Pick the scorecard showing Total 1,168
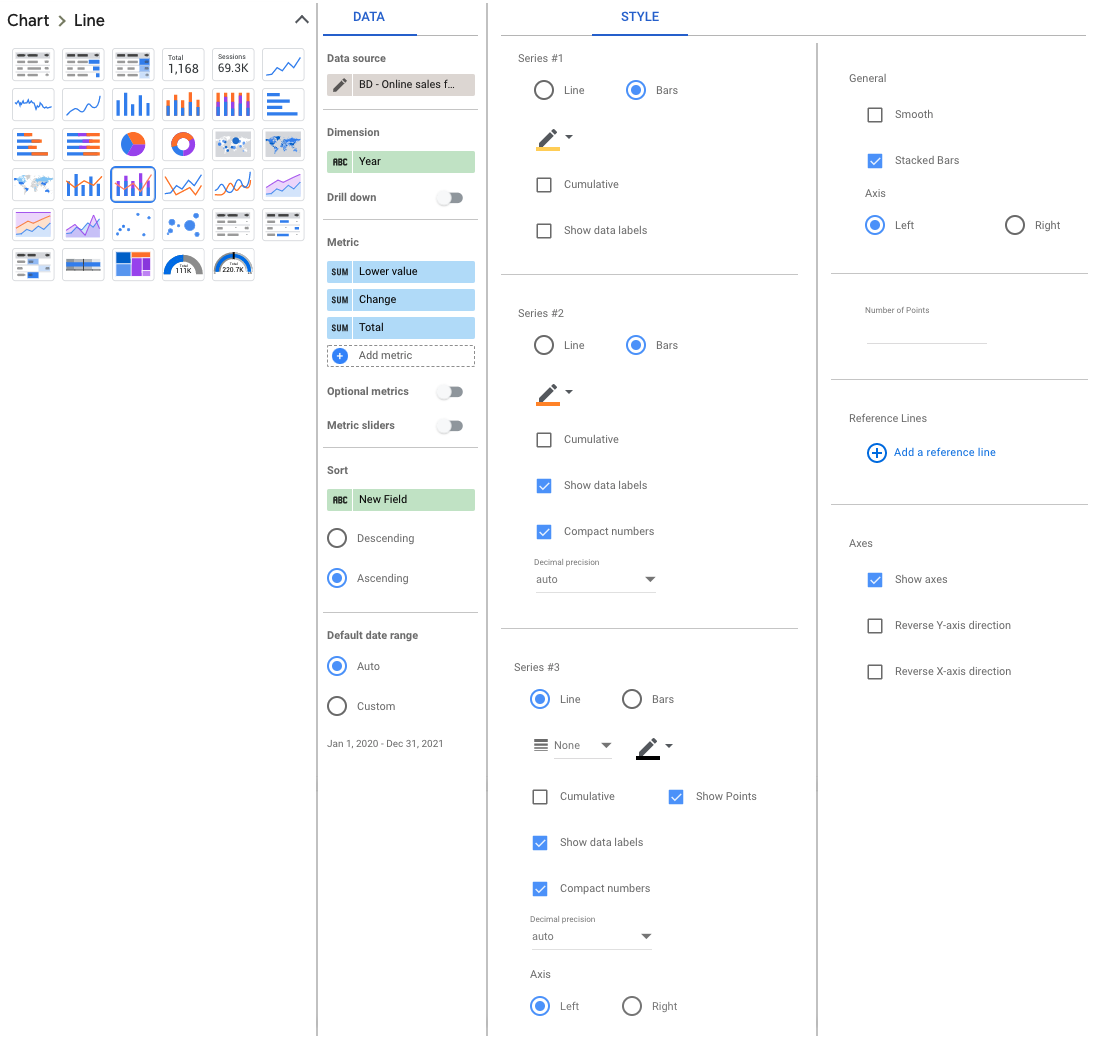The image size is (1100, 1050). click(183, 65)
